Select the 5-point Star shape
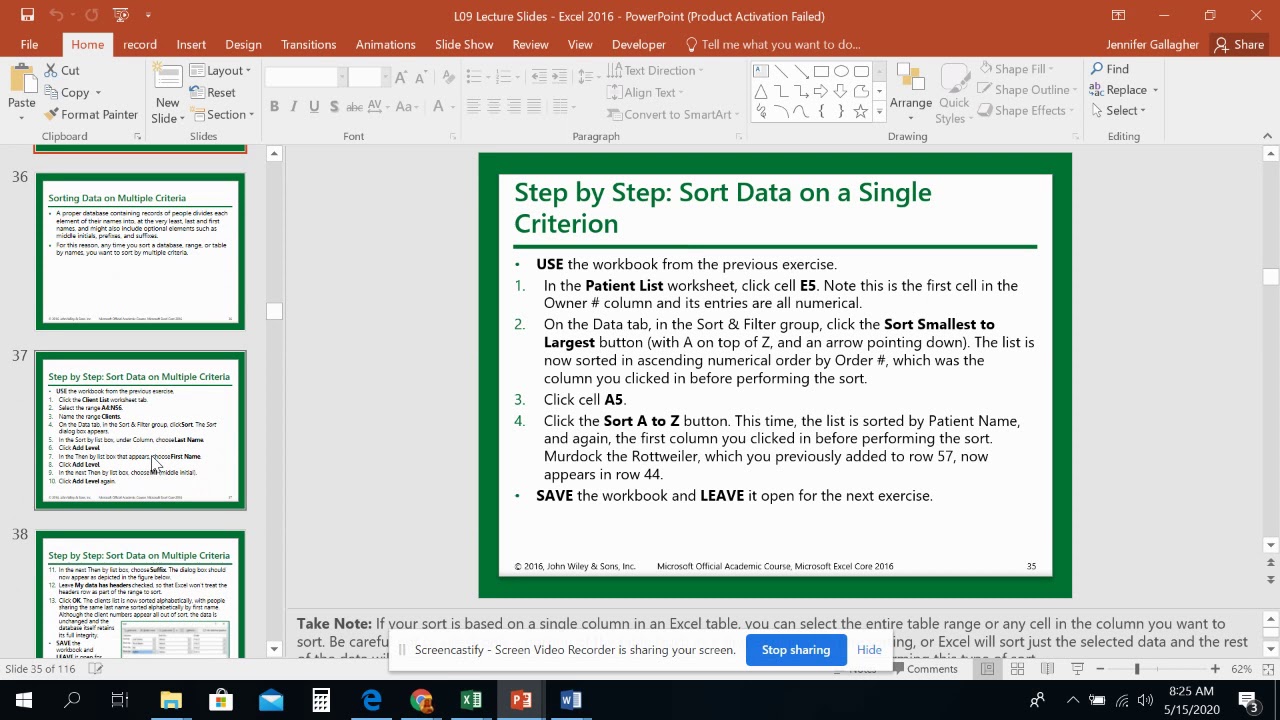 point(861,111)
